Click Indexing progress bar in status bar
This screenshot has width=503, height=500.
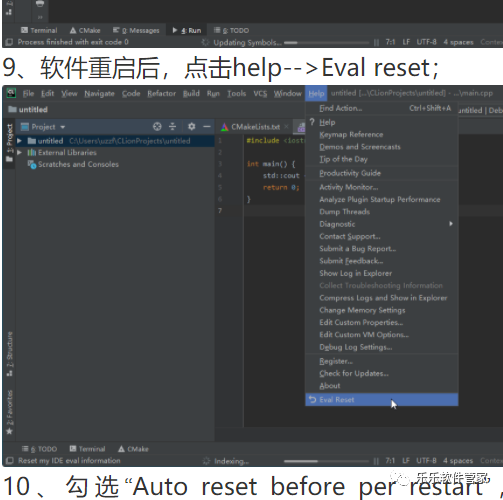(327, 461)
